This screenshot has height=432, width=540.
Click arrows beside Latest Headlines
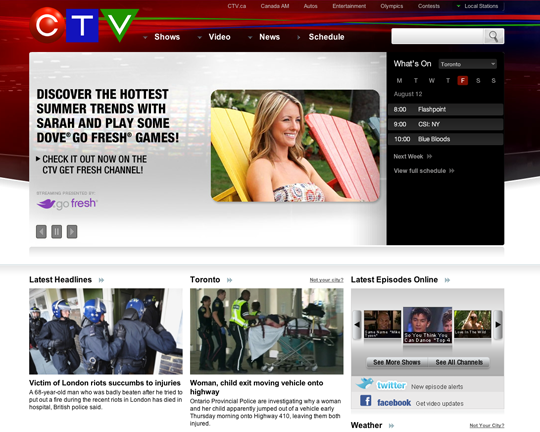click(x=101, y=280)
